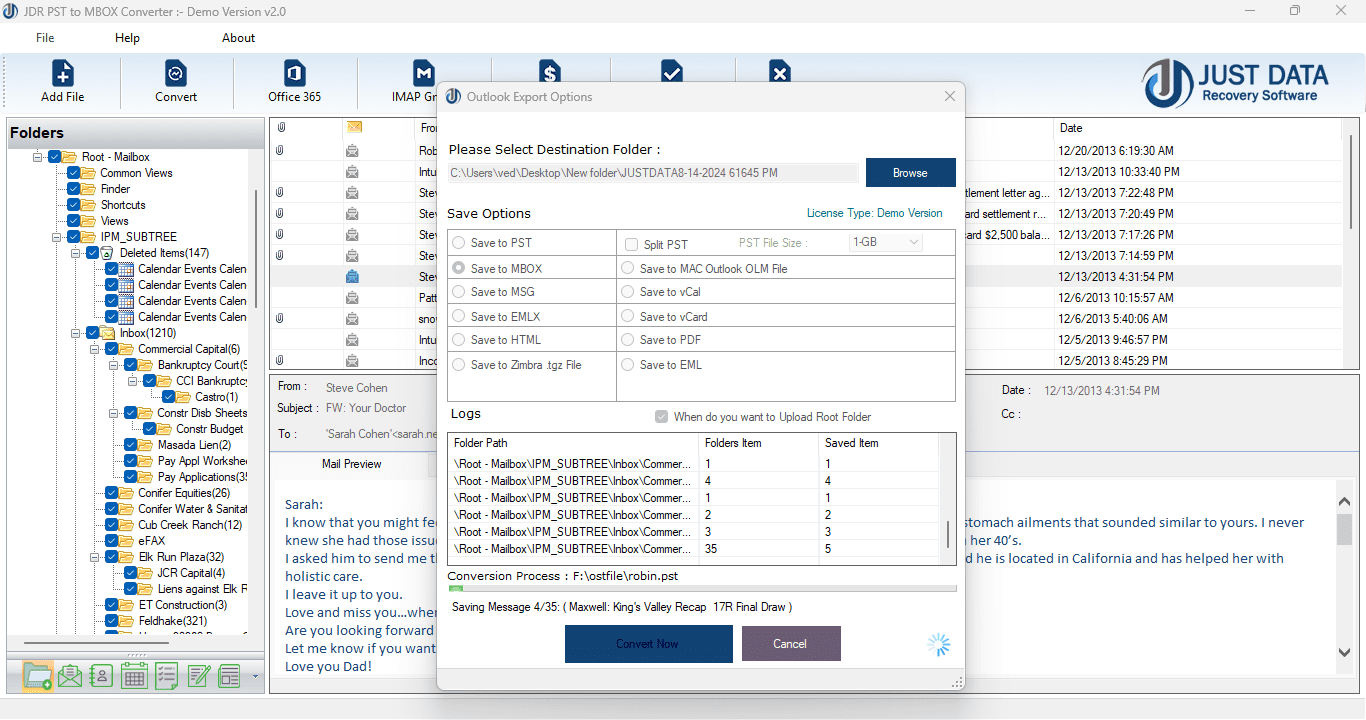Select the Save to MBOX radio button
1366x720 pixels.
[x=459, y=267]
